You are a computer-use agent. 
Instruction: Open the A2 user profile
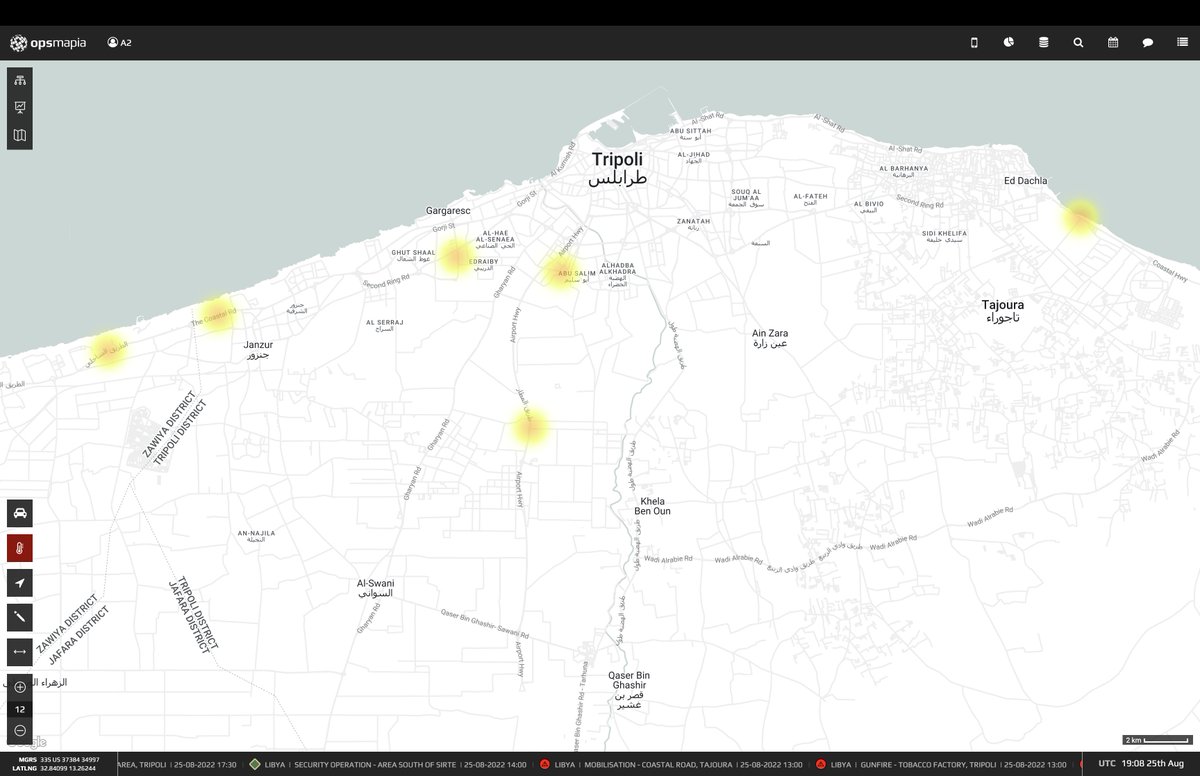click(x=120, y=43)
